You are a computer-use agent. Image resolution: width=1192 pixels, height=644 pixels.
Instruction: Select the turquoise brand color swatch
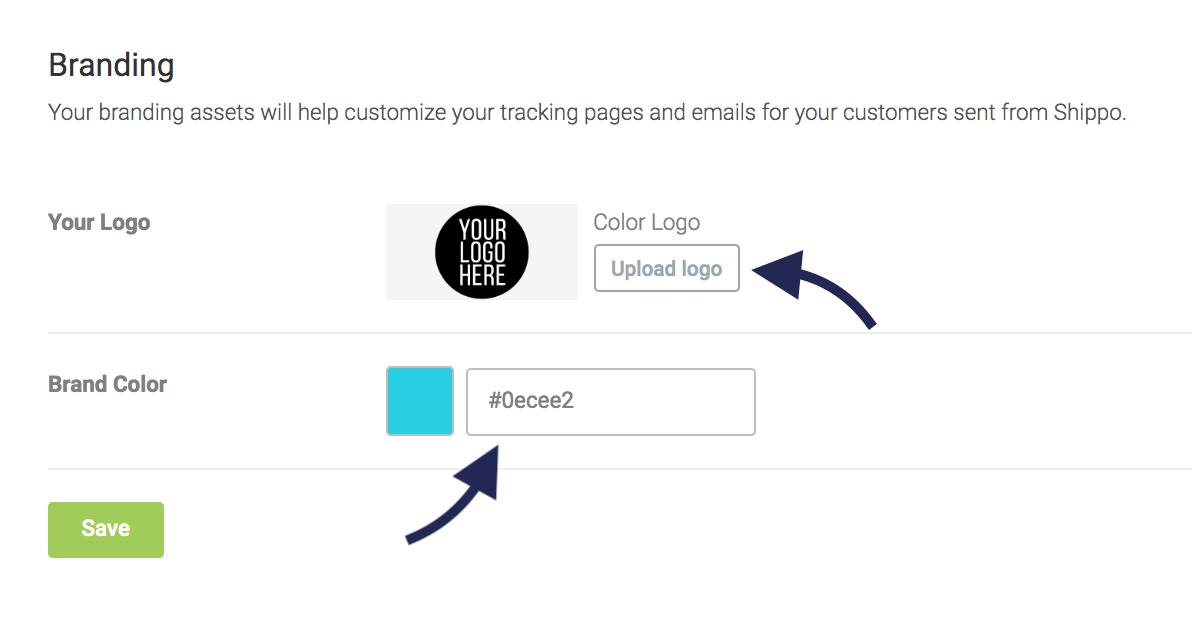point(419,401)
